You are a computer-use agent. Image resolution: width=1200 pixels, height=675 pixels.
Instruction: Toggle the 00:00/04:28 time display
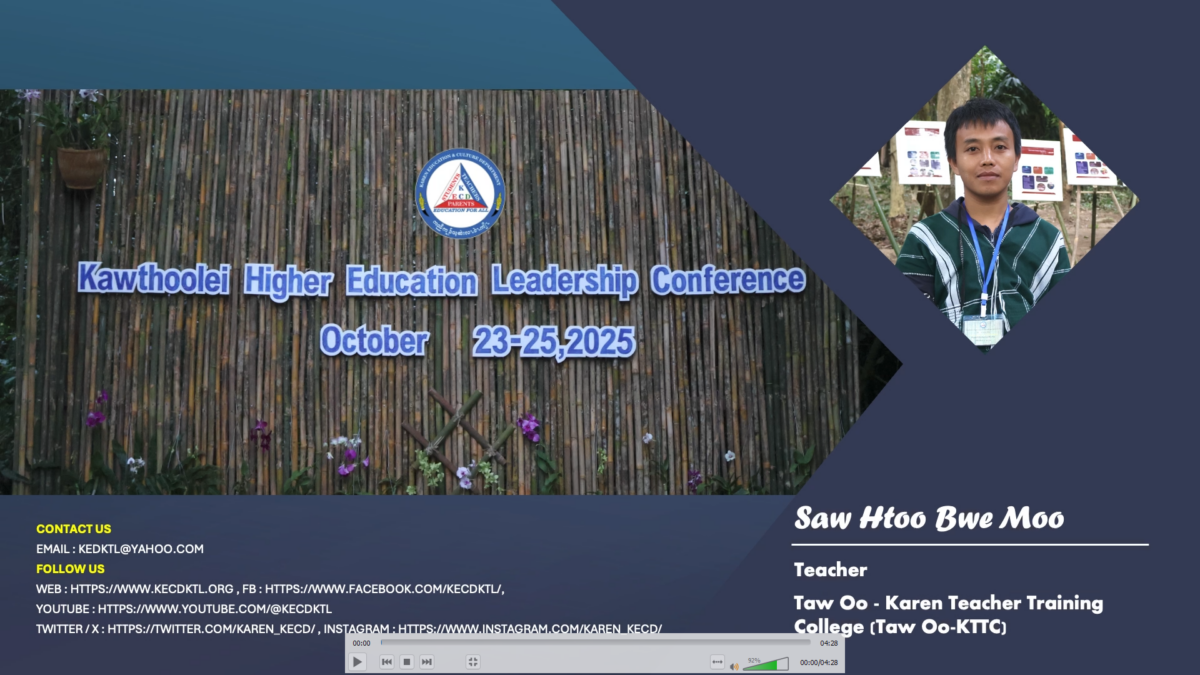click(818, 663)
